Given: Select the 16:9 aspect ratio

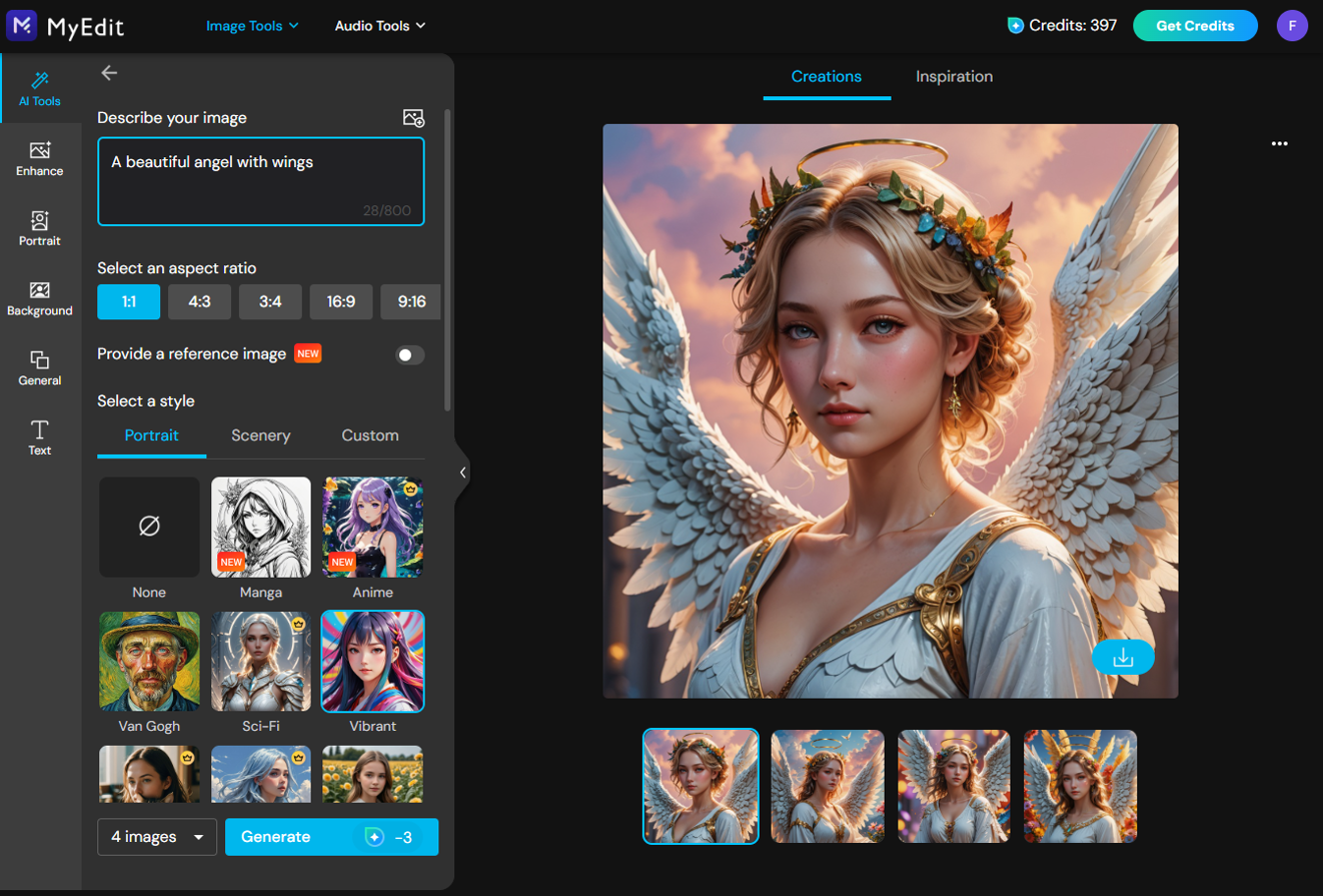Looking at the screenshot, I should pyautogui.click(x=341, y=302).
